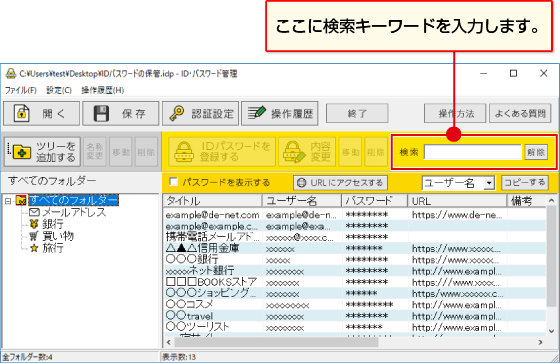This screenshot has height=364, width=560.
Task: Select the ○○コスメ row
Action: pyautogui.click(x=355, y=305)
